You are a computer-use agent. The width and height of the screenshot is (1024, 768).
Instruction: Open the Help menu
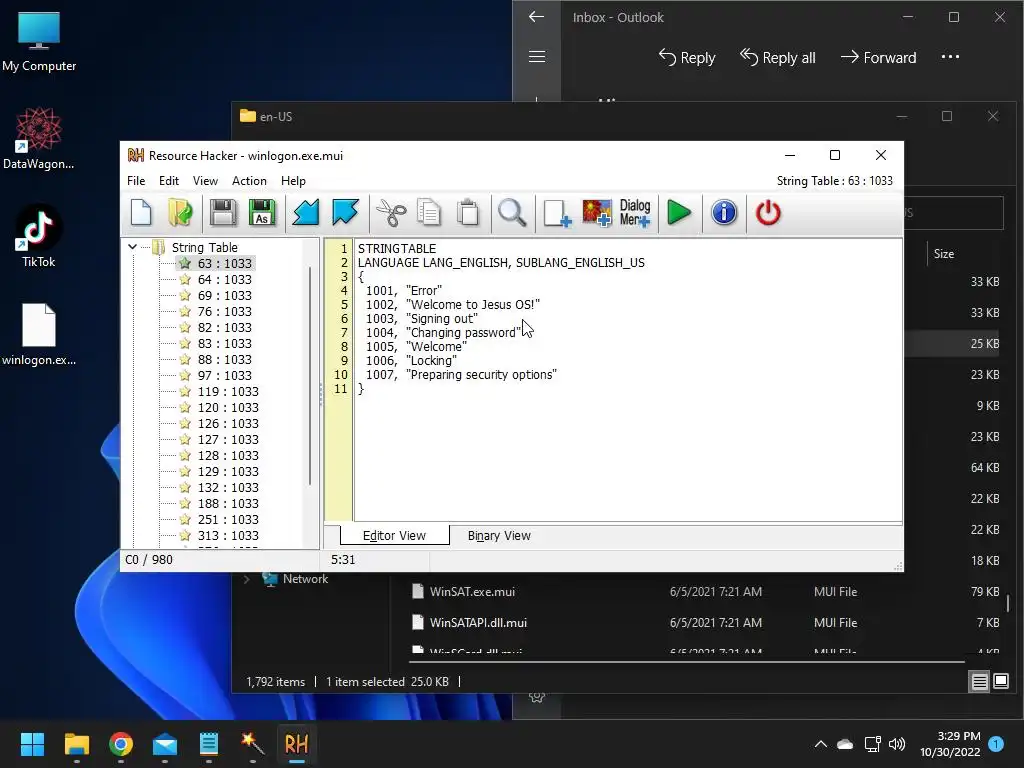[x=293, y=181]
